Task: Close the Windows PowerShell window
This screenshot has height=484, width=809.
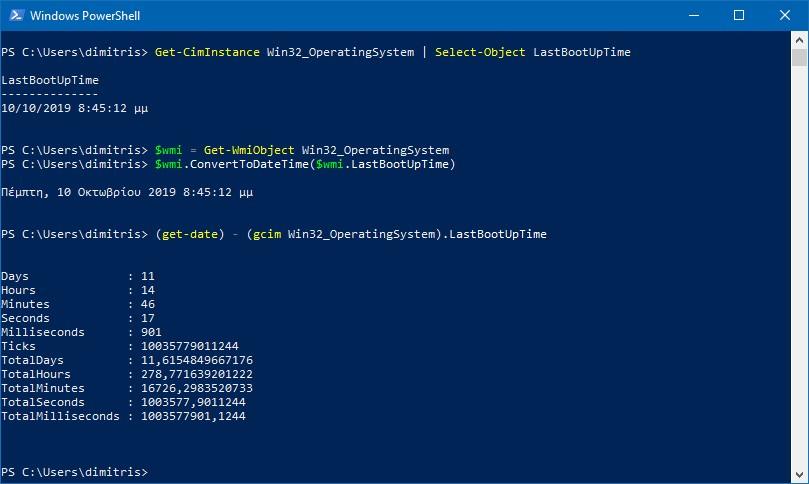Action: click(785, 15)
